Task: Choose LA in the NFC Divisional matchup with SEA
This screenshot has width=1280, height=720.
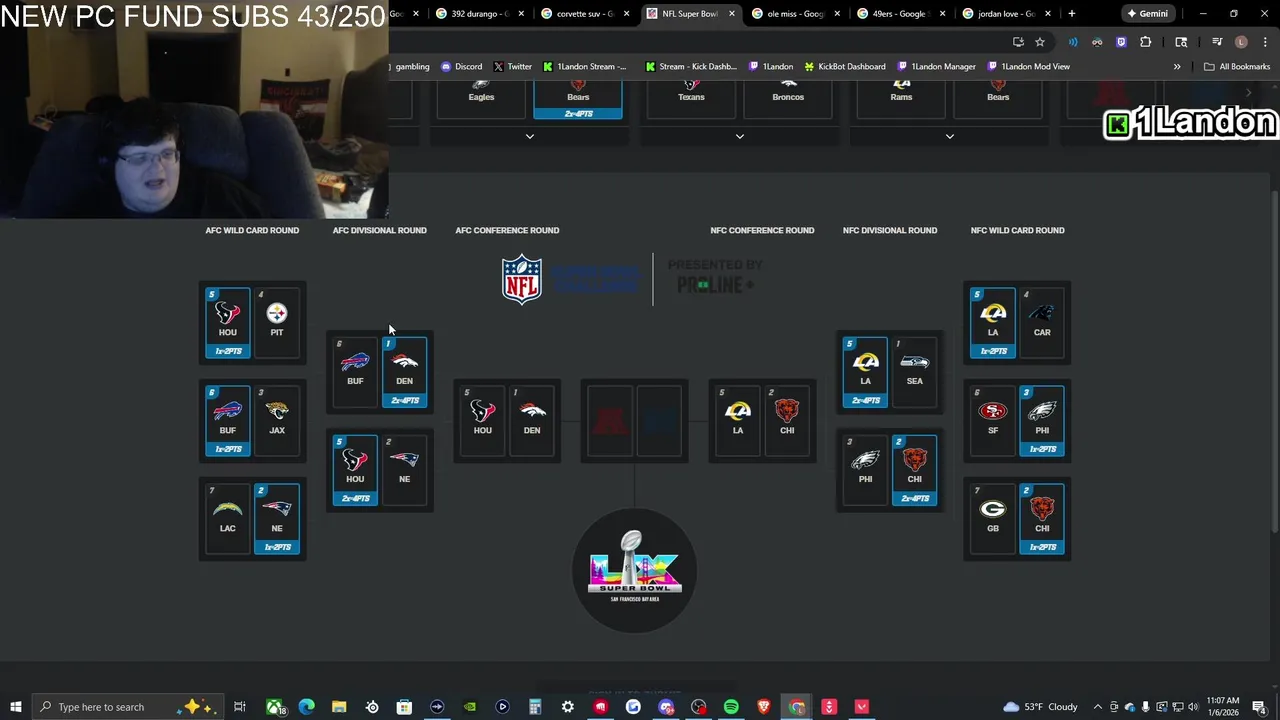Action: click(x=865, y=371)
